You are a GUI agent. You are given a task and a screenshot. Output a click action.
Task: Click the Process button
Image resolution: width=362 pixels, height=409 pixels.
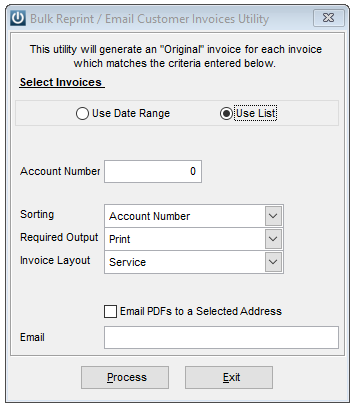point(125,377)
